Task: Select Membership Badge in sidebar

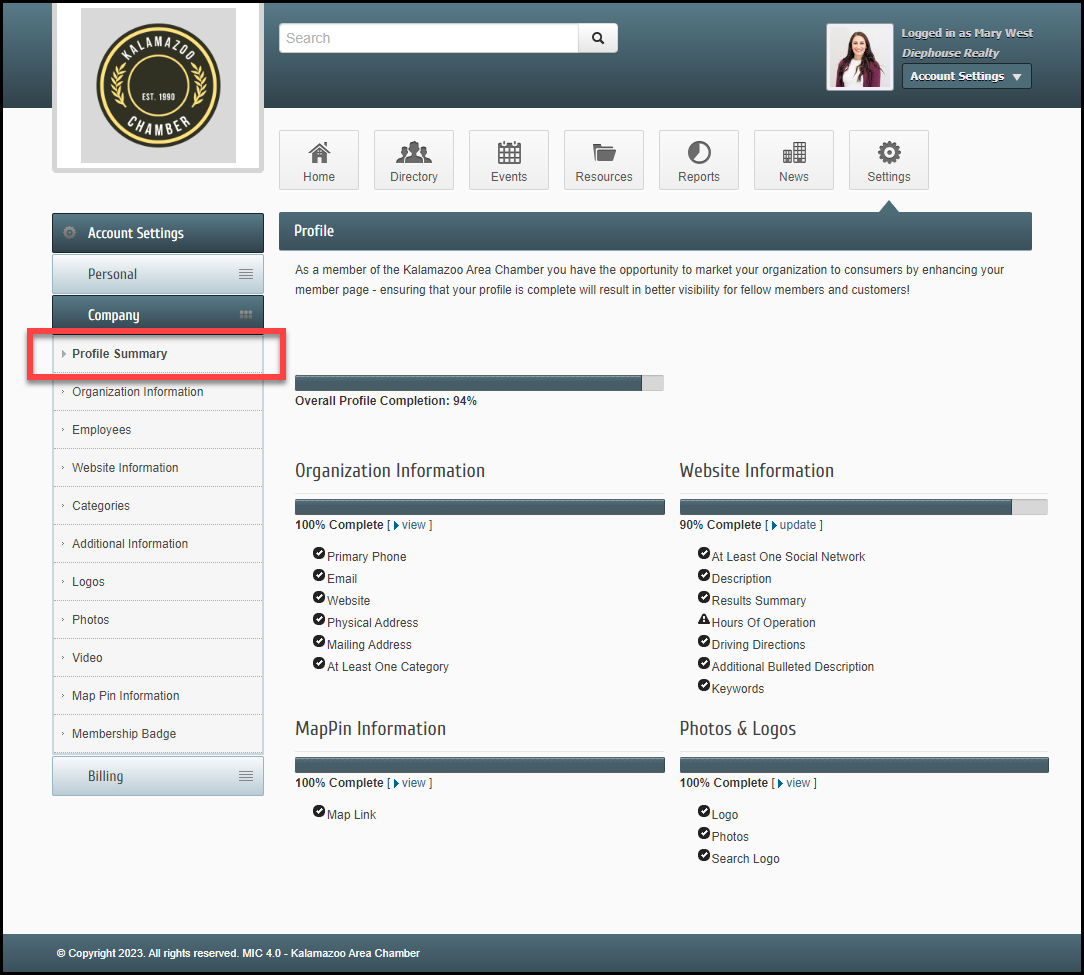Action: point(124,734)
